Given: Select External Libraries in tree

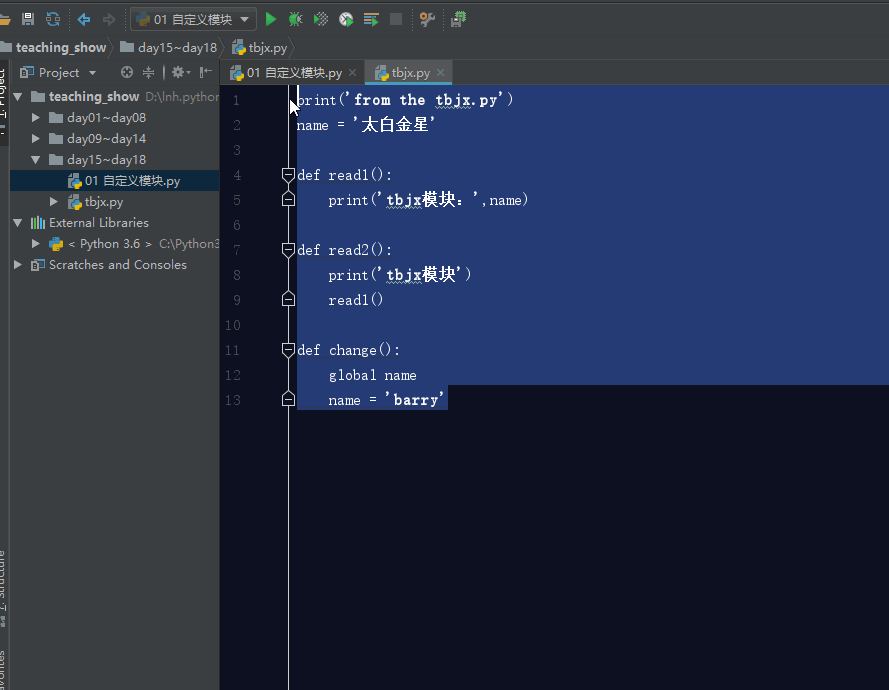Looking at the screenshot, I should coord(99,223).
